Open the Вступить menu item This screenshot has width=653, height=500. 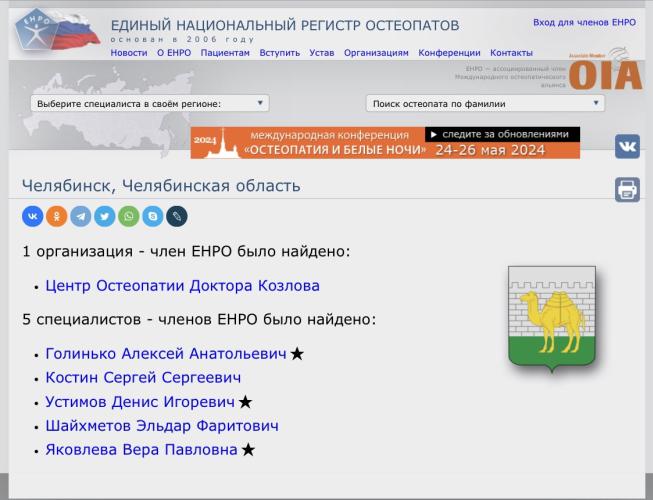click(x=279, y=53)
